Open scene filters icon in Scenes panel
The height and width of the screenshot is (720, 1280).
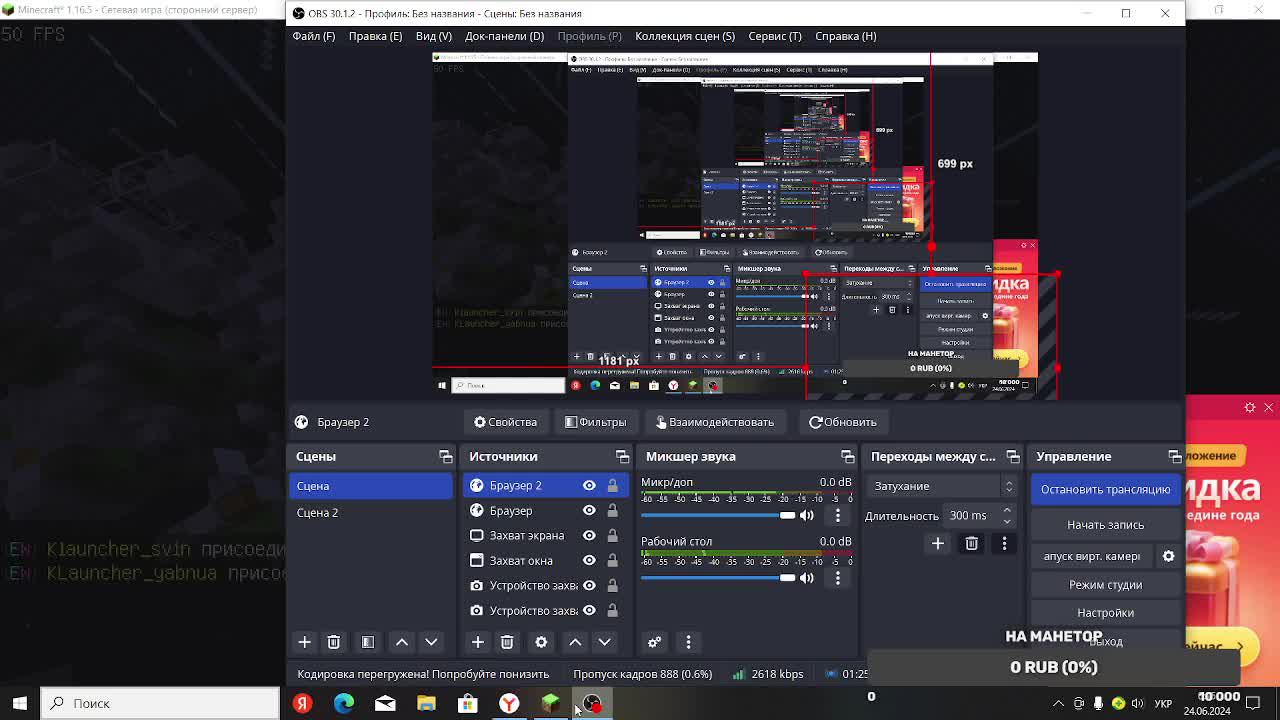point(368,642)
